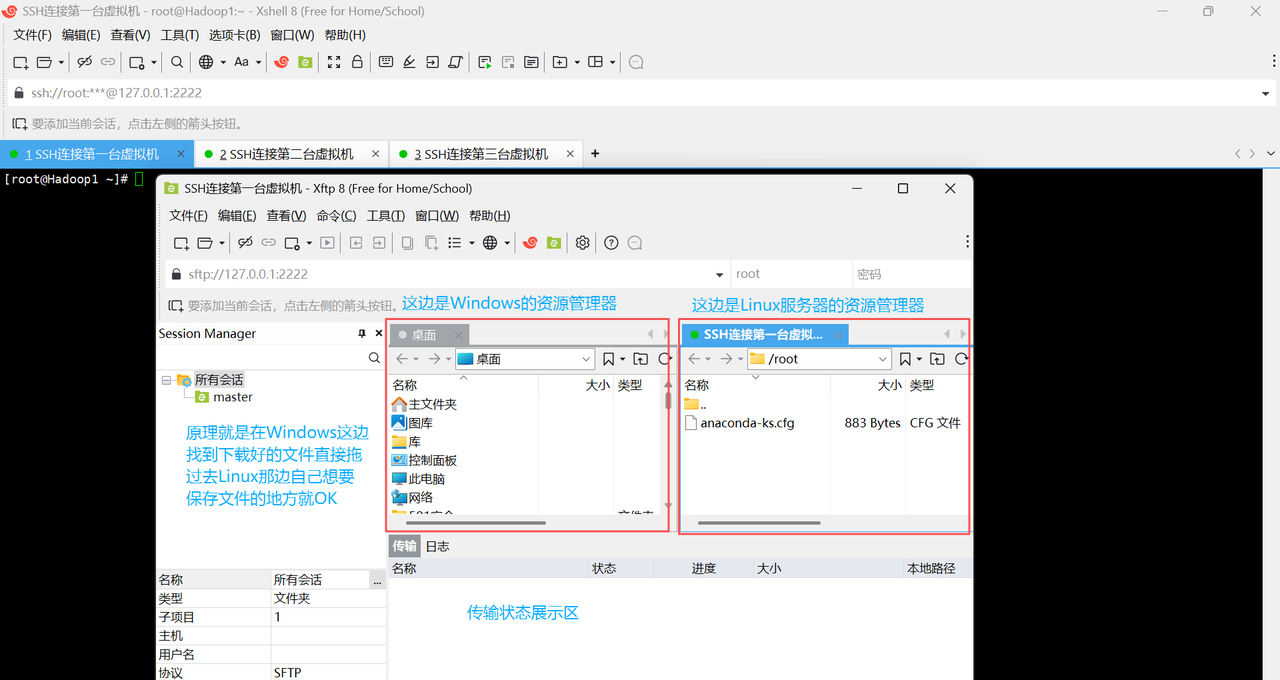Click the 密码 password field in Xftp
Image resolution: width=1280 pixels, height=680 pixels.
point(911,273)
